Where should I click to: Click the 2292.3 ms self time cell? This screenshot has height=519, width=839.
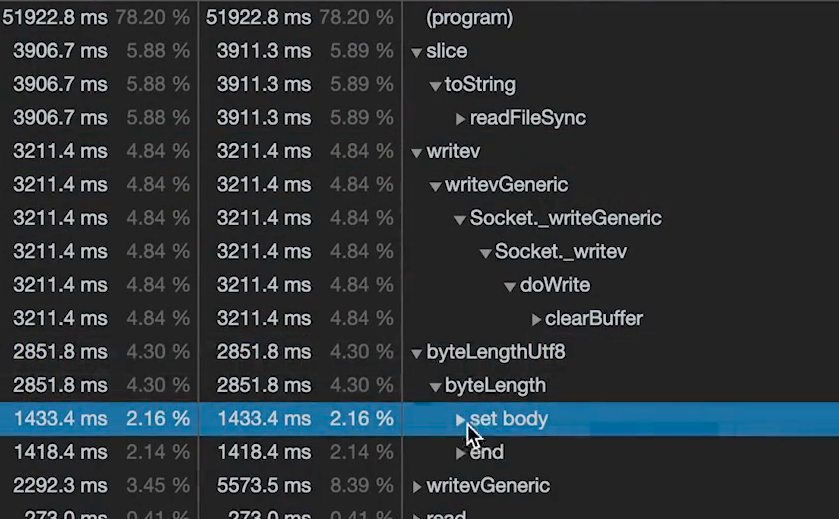[60, 486]
